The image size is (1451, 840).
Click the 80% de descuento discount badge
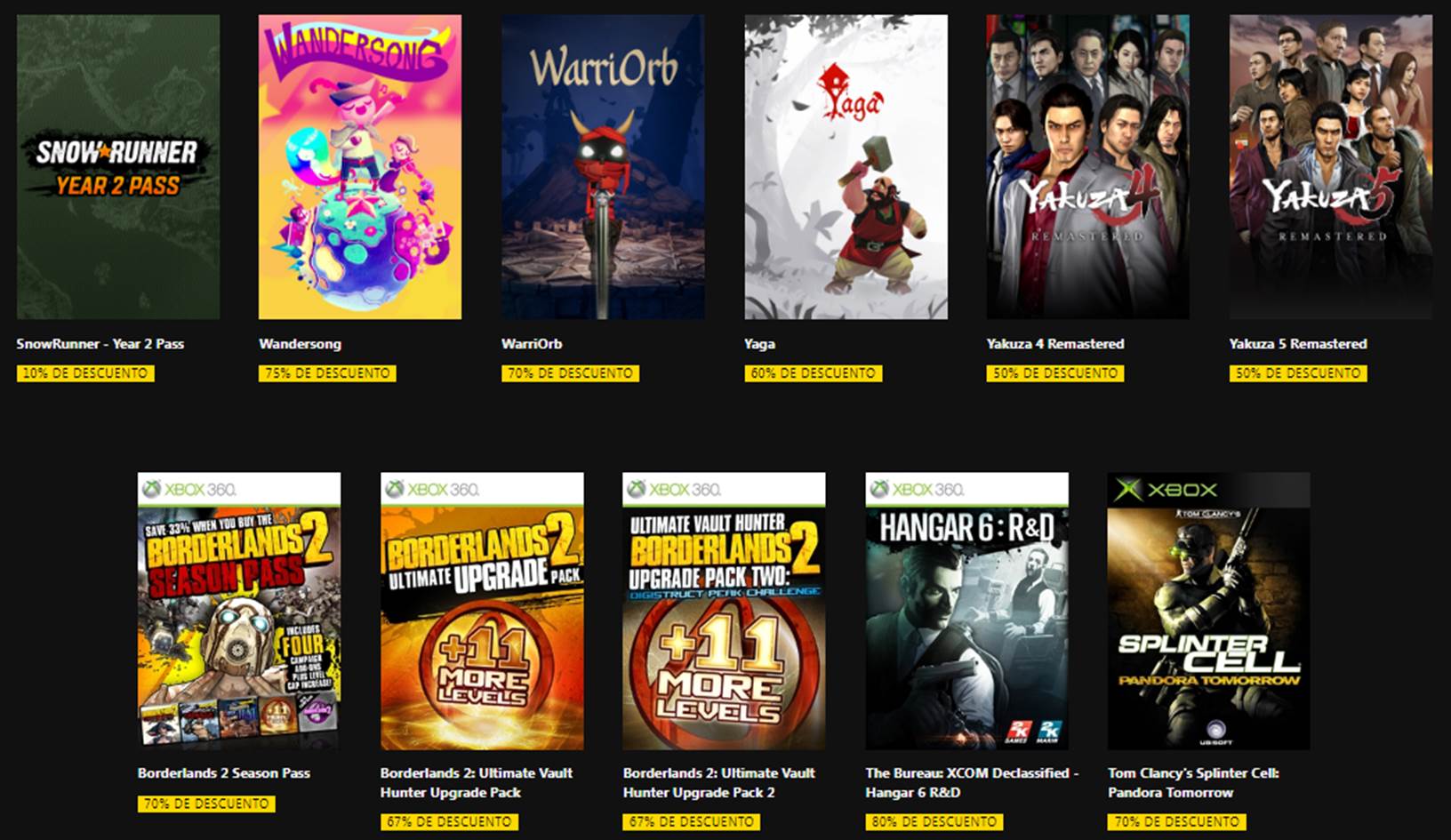click(934, 822)
